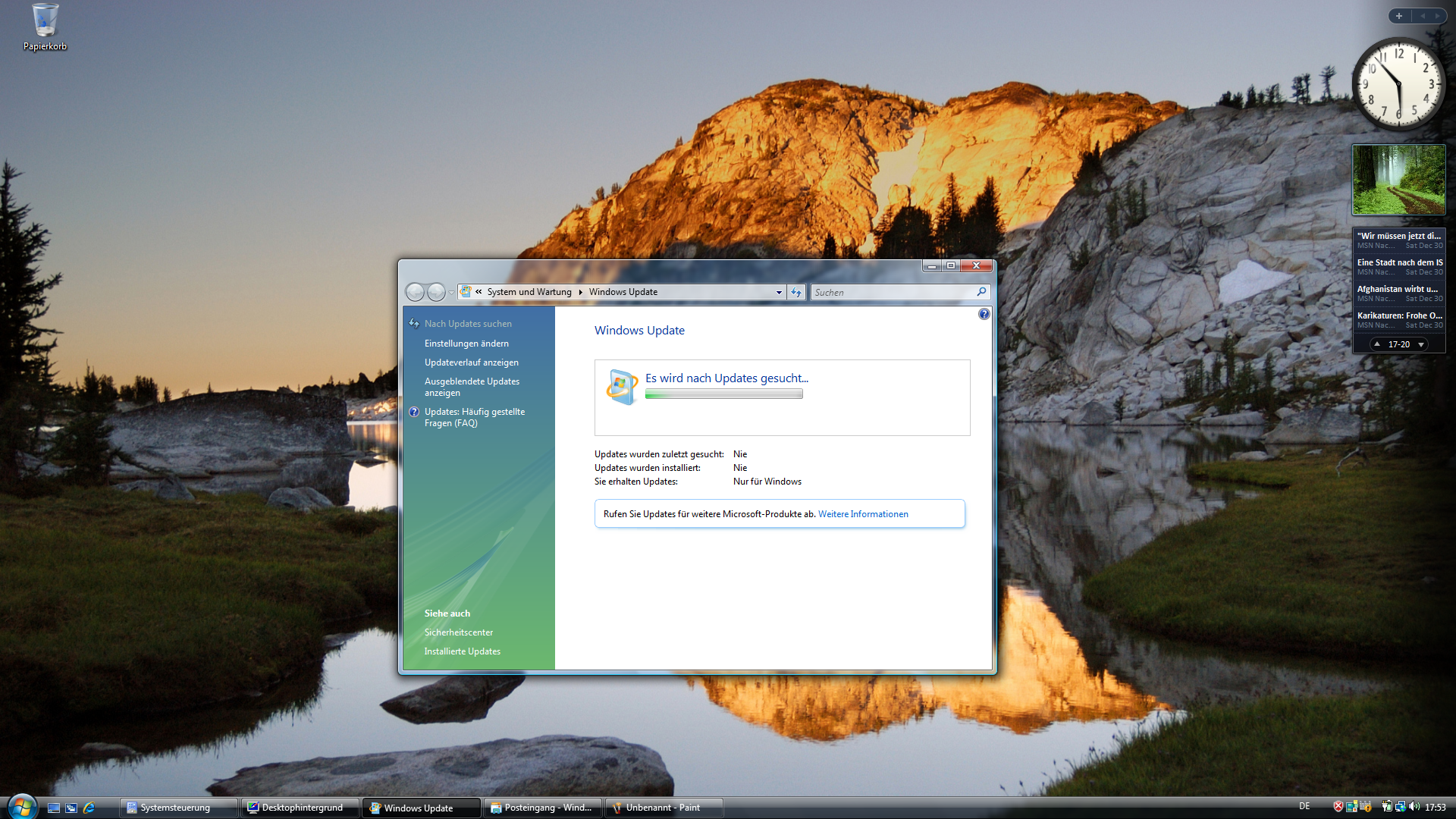Click the Switch between windows quick launch icon
This screenshot has width=1456, height=819.
click(71, 808)
